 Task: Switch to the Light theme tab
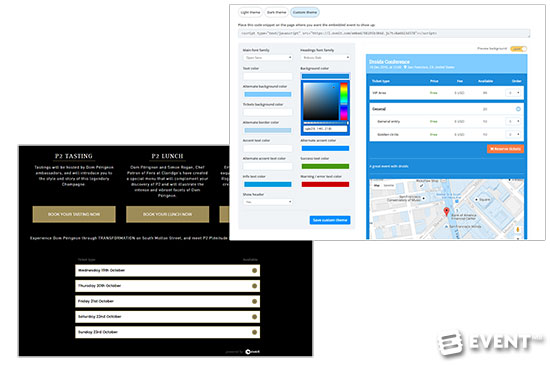[x=250, y=12]
